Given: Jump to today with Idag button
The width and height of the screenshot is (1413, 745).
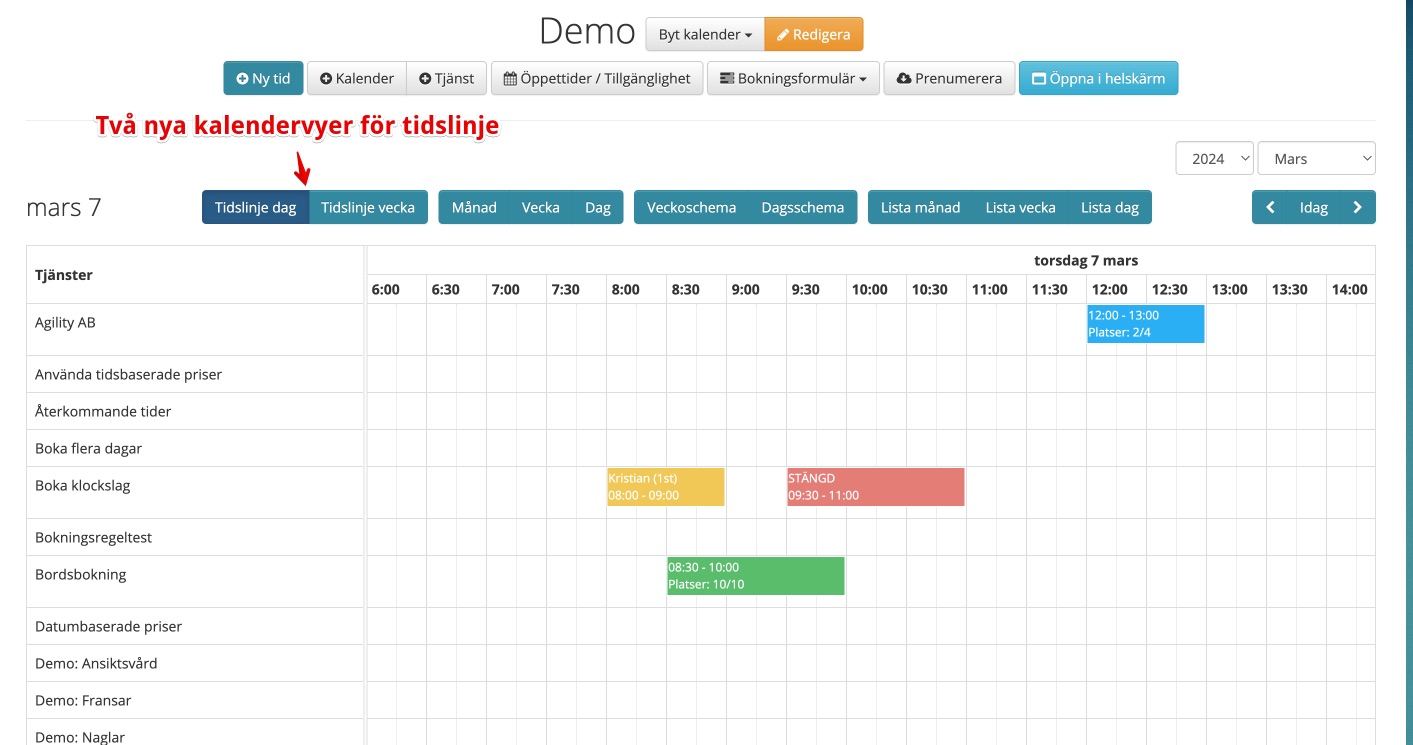Looking at the screenshot, I should click(1313, 207).
